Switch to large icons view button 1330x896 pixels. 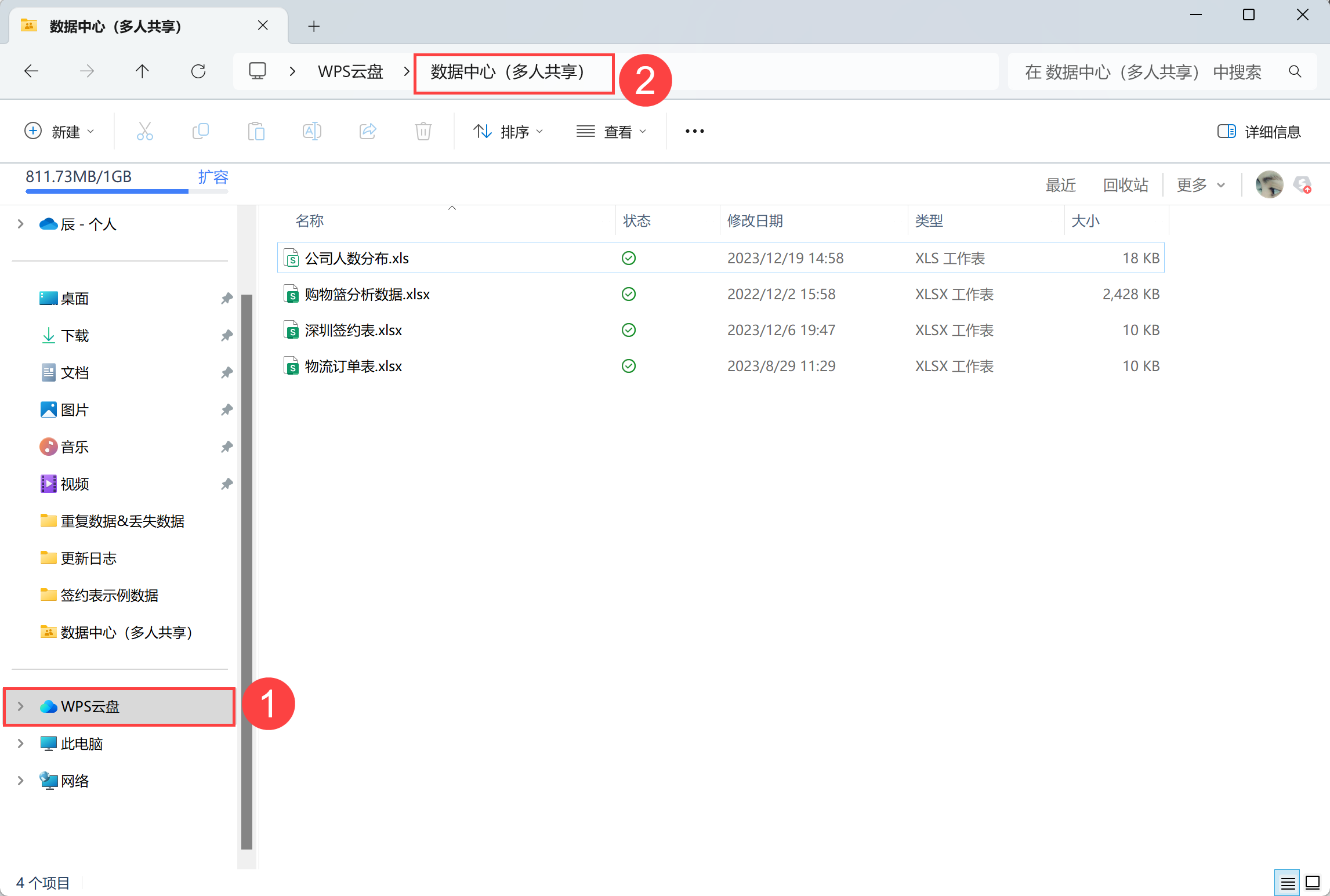click(x=1312, y=883)
